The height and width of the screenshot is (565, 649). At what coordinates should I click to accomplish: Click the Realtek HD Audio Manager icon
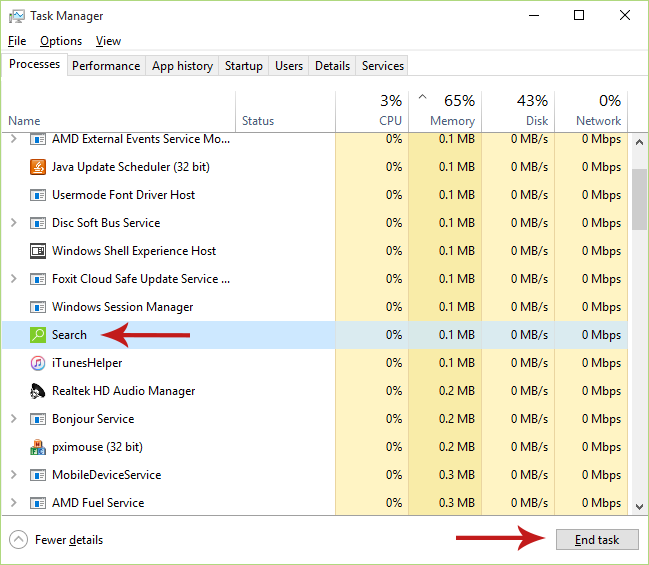coord(38,391)
